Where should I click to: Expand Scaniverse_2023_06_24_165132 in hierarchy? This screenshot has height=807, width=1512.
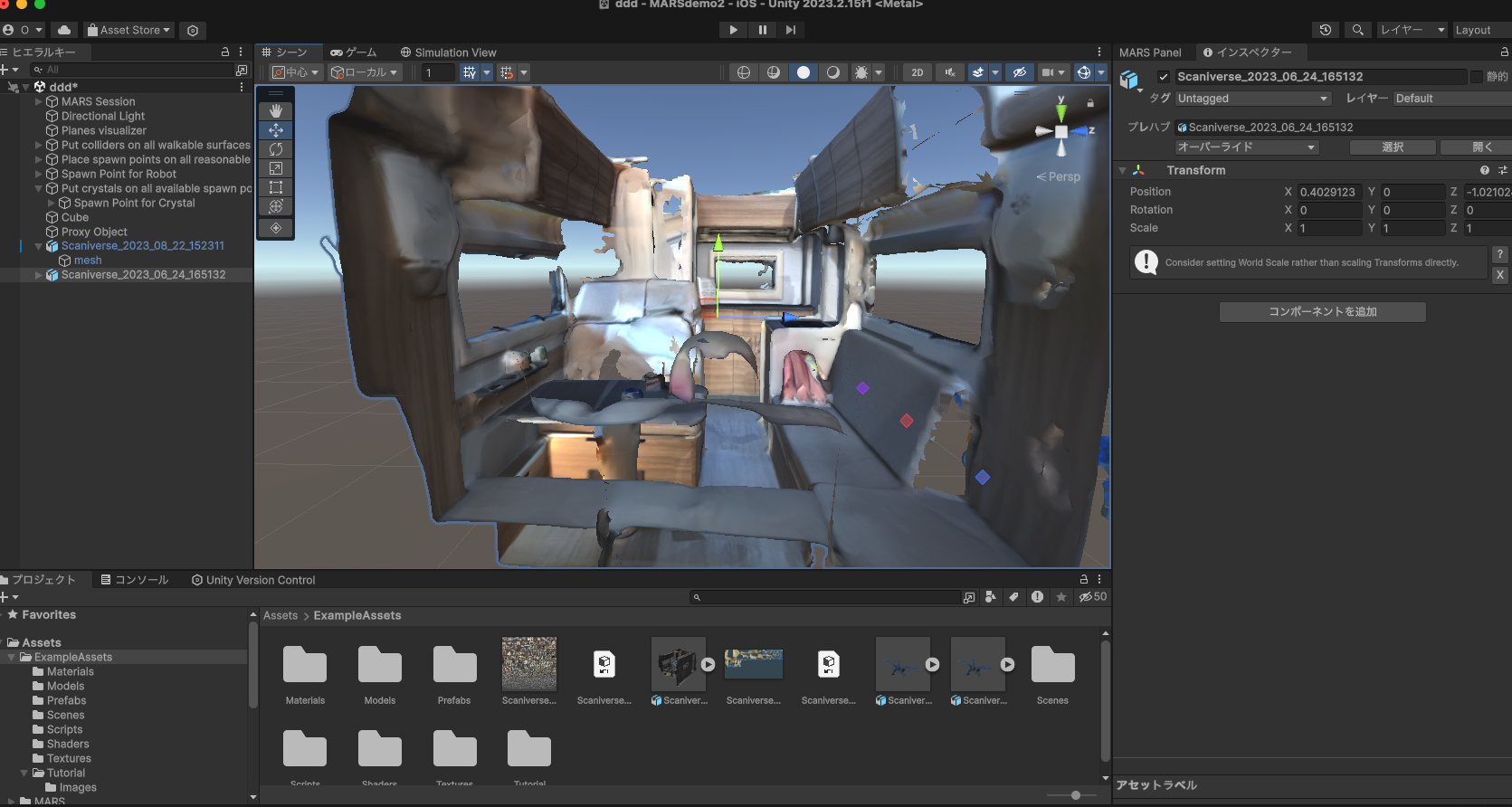pyautogui.click(x=39, y=275)
